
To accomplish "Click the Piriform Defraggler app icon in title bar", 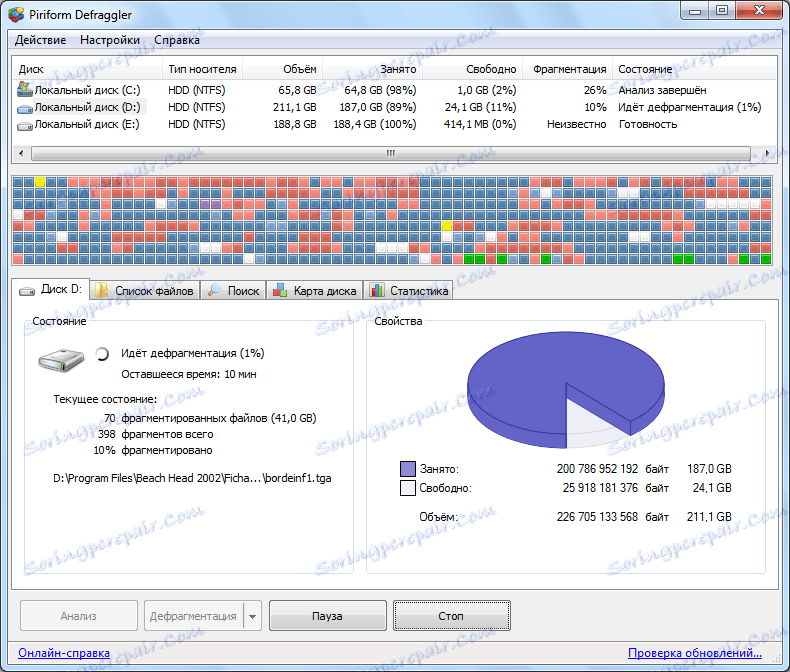I will [x=16, y=15].
